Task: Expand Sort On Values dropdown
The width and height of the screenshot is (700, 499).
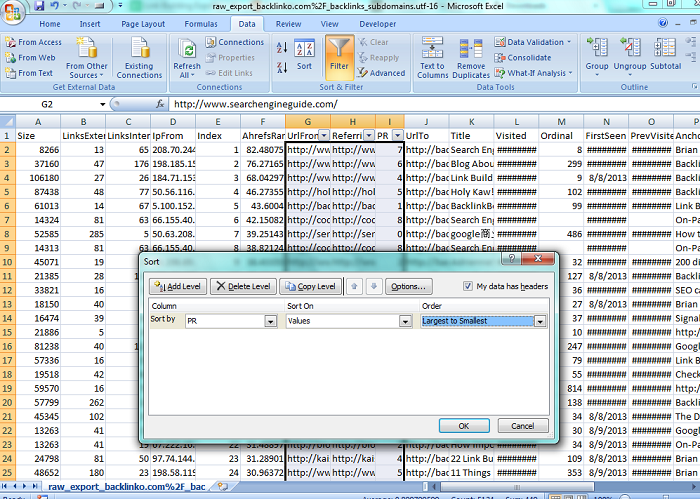Action: pos(405,321)
